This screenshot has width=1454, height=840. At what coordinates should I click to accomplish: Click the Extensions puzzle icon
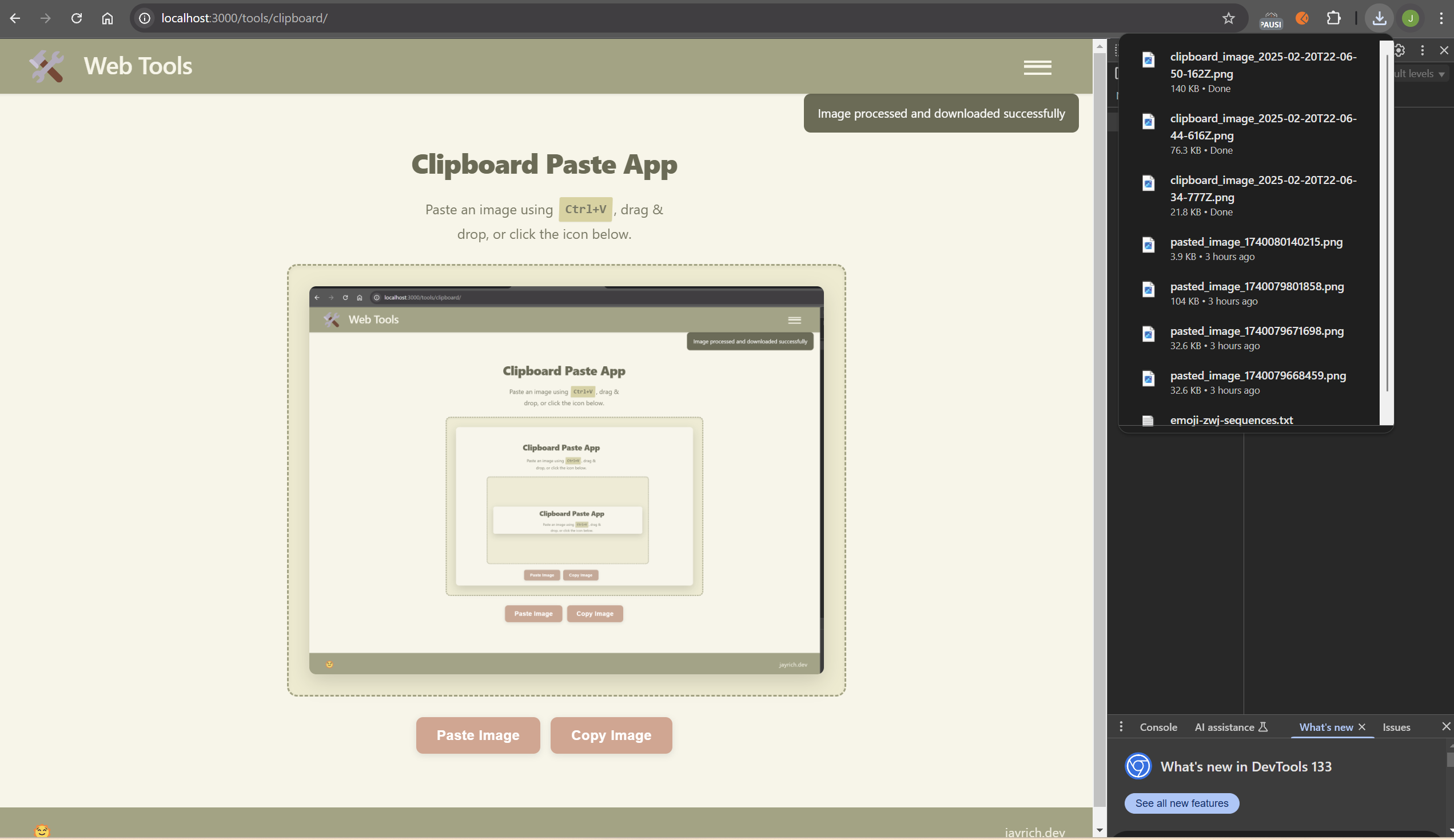click(1333, 18)
